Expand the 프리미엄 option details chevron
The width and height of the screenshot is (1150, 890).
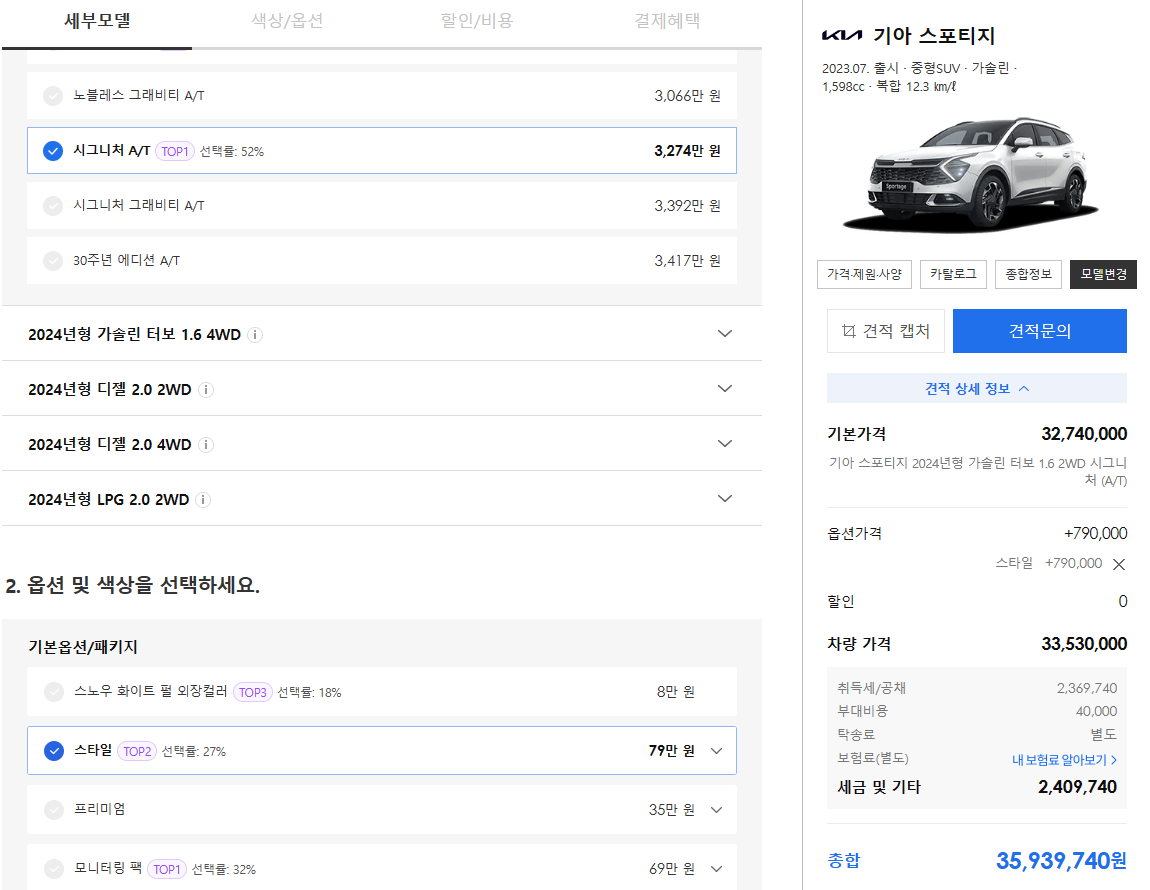coord(717,810)
